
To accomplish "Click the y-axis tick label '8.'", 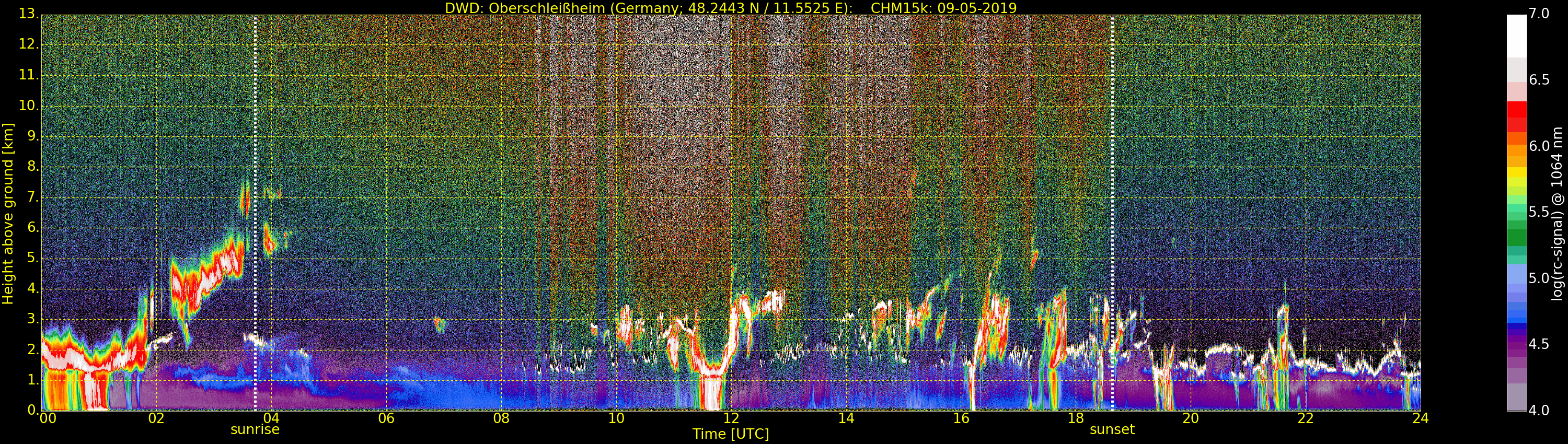I will coord(32,167).
